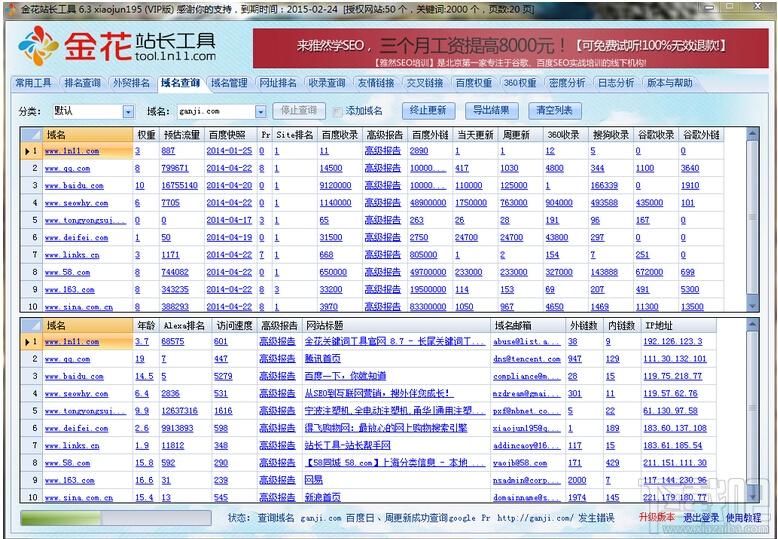Go to 网址排名 tab

click(x=278, y=83)
